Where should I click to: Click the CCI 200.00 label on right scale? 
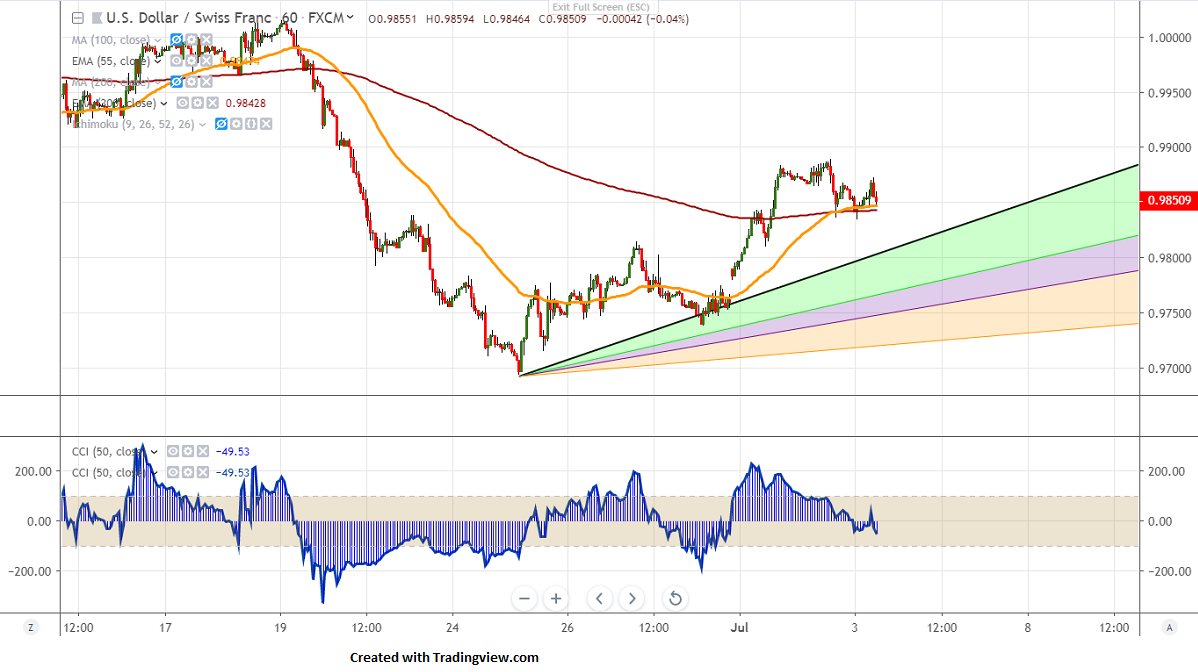coord(1167,471)
